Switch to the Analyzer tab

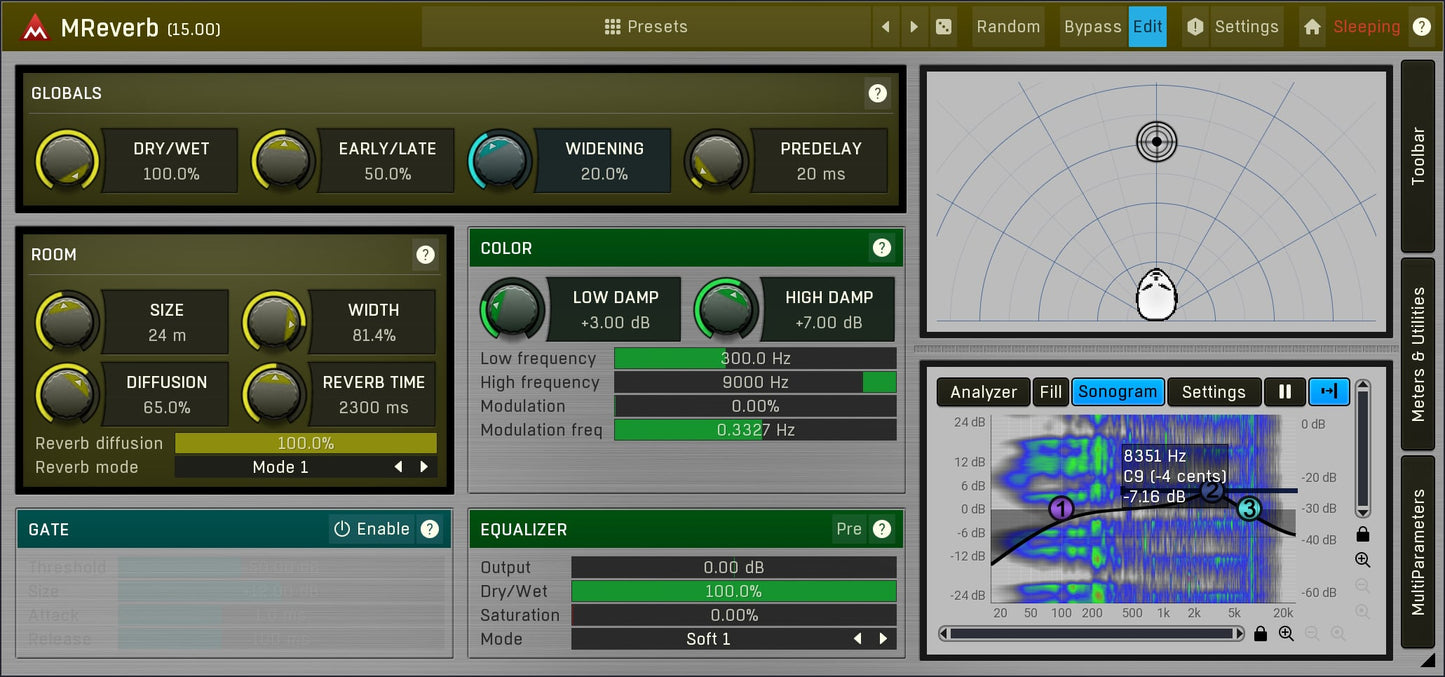coord(983,392)
